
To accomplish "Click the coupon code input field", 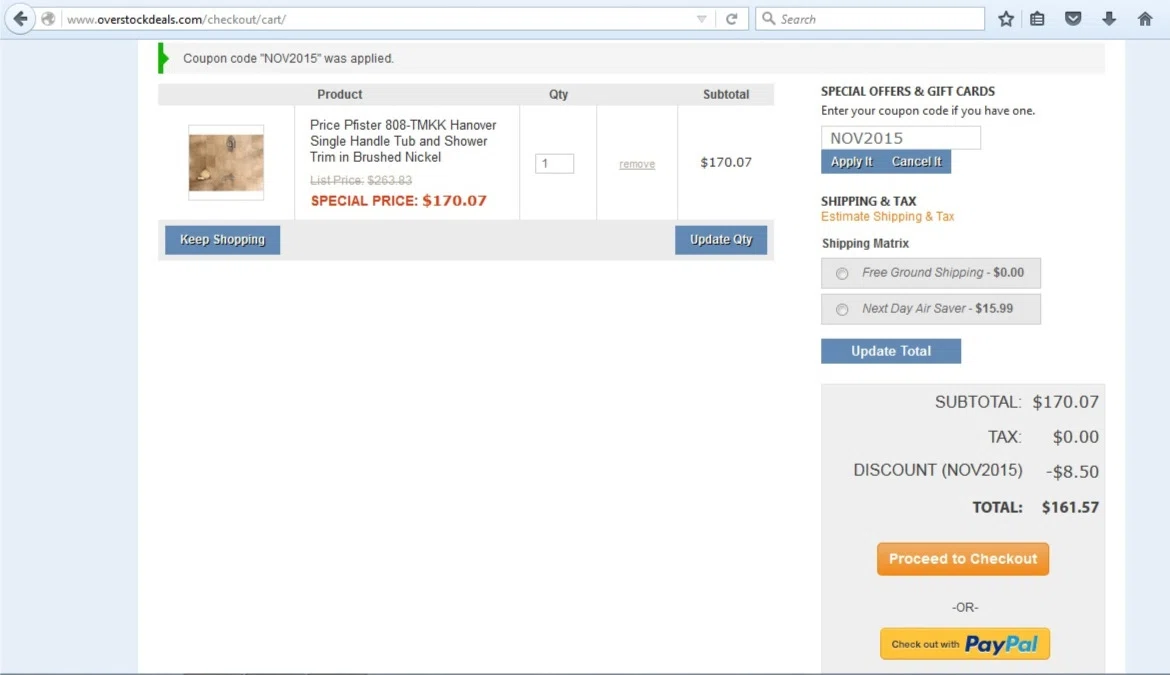I will tap(901, 138).
